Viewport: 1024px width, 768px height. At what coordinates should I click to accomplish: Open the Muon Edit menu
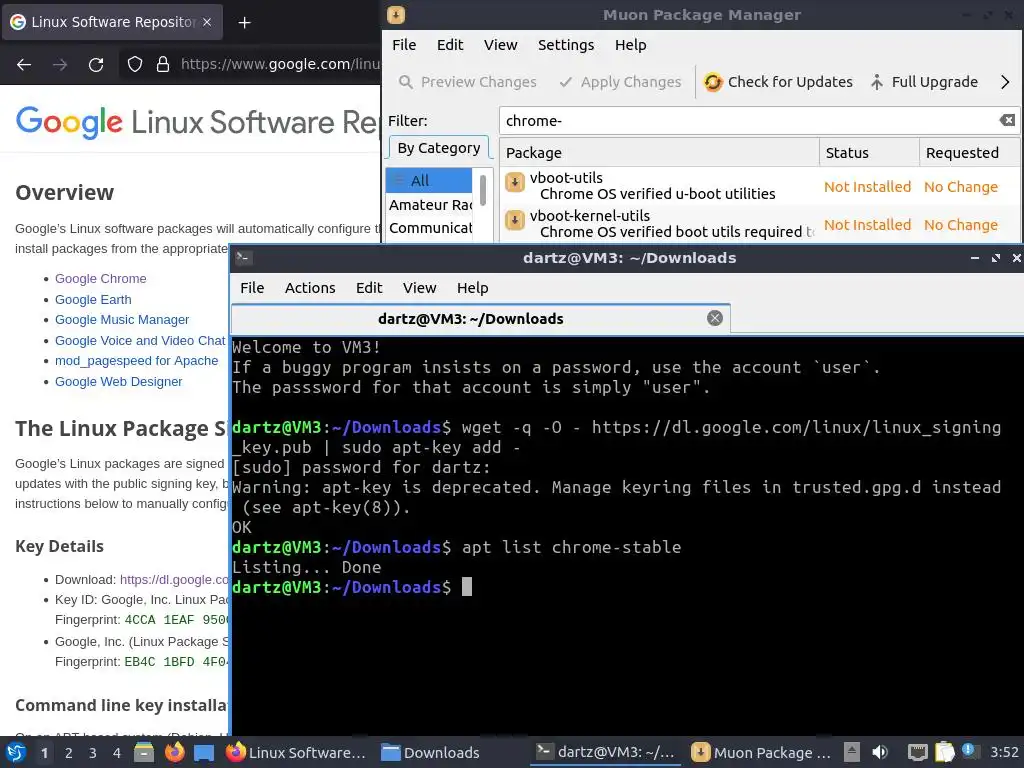[x=450, y=44]
